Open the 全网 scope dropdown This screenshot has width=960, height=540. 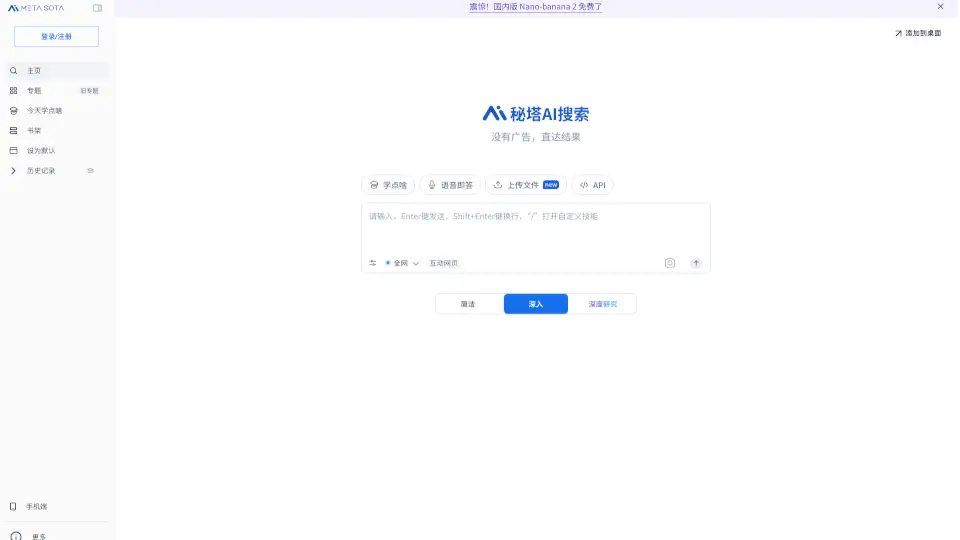pyautogui.click(x=402, y=263)
